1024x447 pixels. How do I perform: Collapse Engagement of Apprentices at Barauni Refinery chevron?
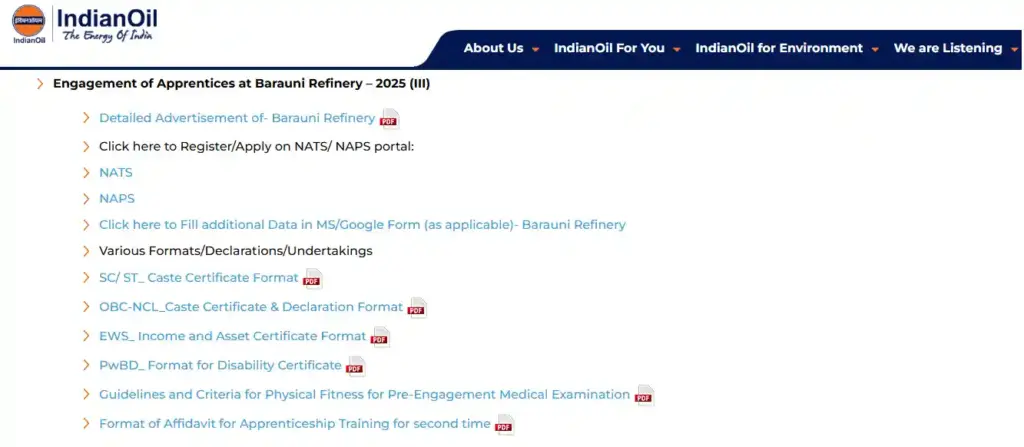(40, 84)
